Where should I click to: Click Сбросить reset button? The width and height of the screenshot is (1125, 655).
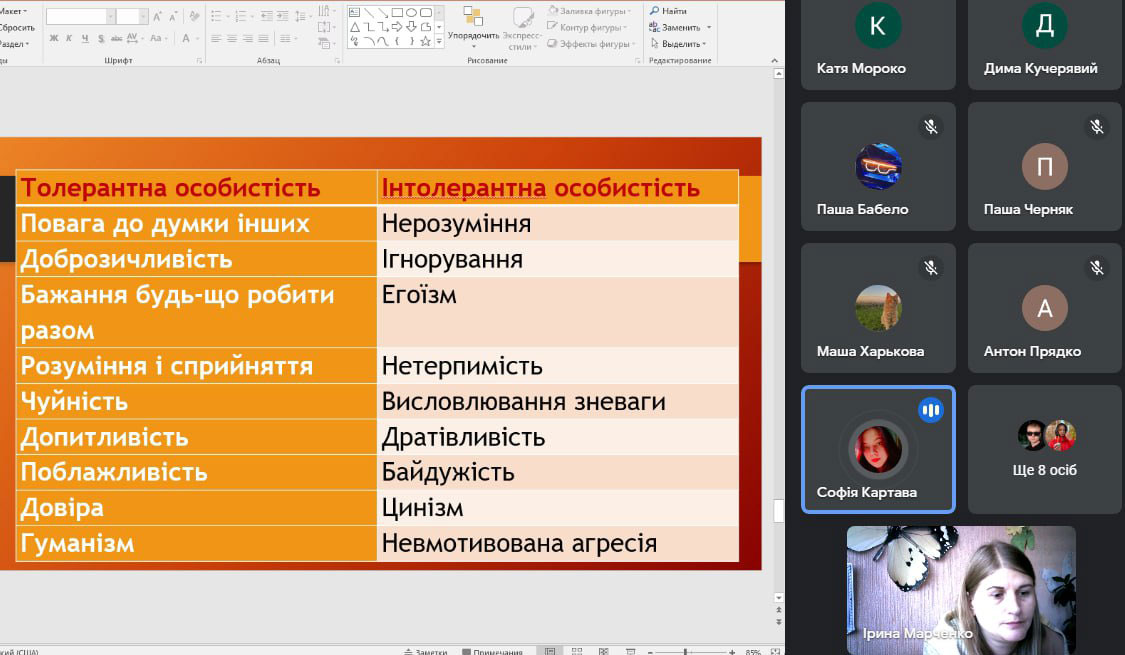point(17,27)
